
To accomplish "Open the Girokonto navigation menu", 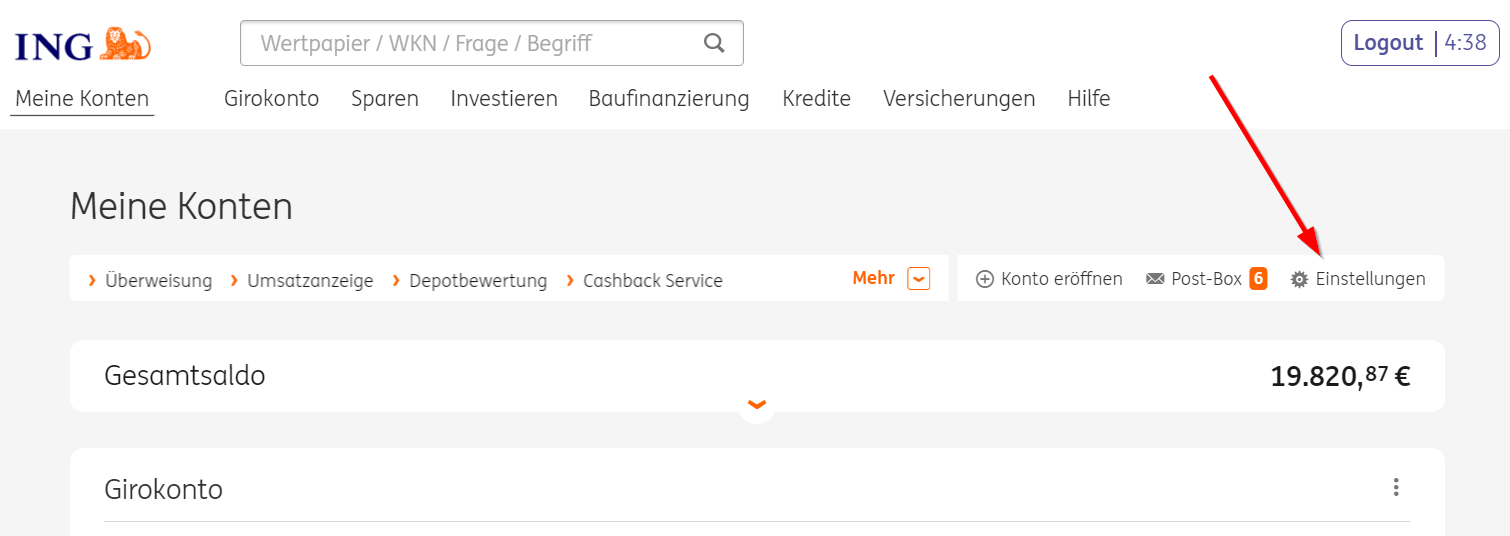I will tap(271, 99).
